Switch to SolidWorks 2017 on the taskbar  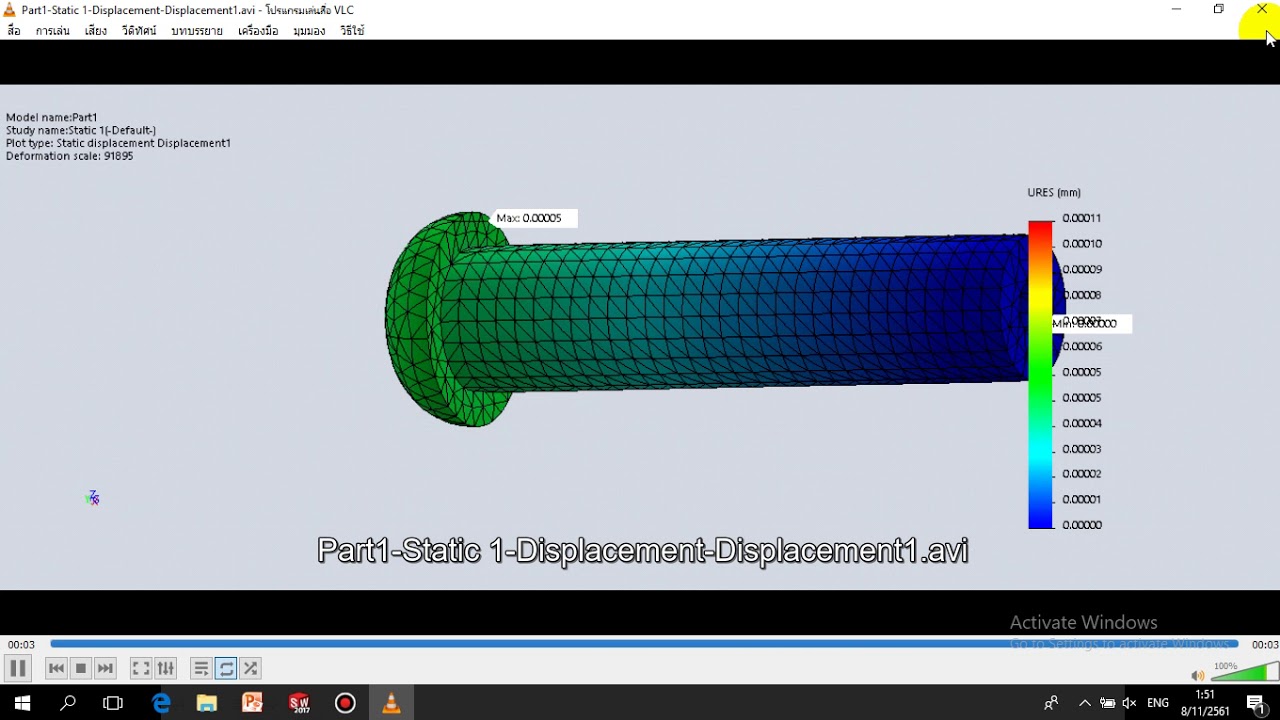pos(299,703)
